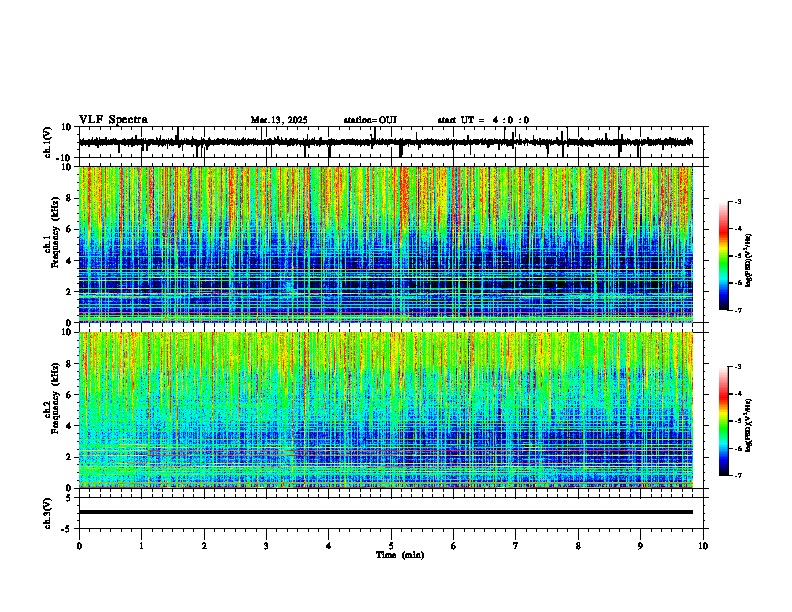This screenshot has width=792, height=612.
Task: Click tick label "0" on the Time axis
Action: 79,546
